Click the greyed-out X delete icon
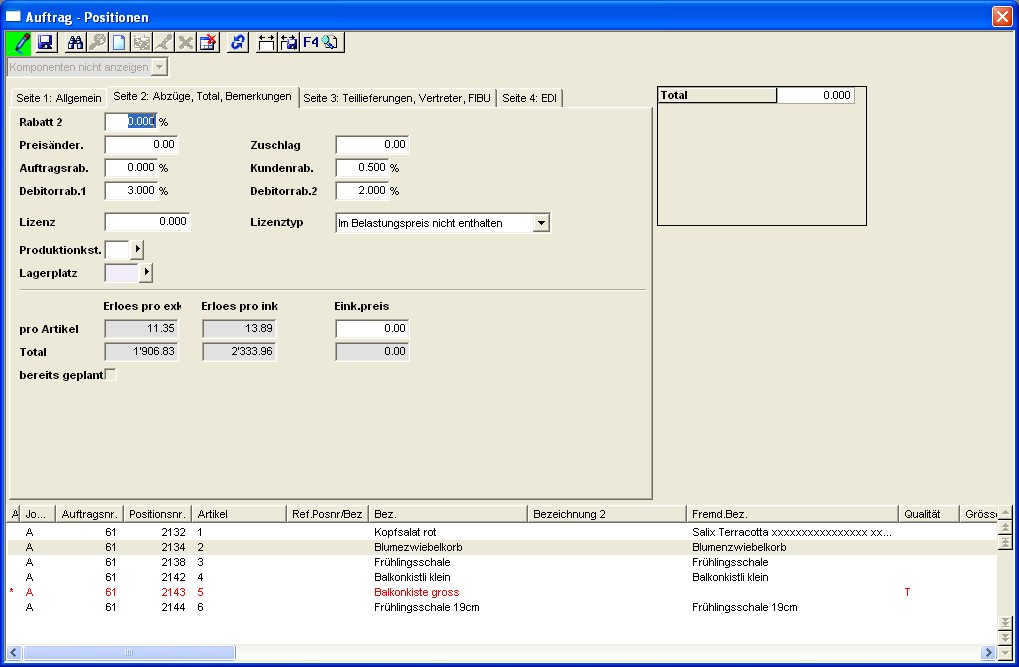This screenshot has height=667, width=1019. click(186, 43)
